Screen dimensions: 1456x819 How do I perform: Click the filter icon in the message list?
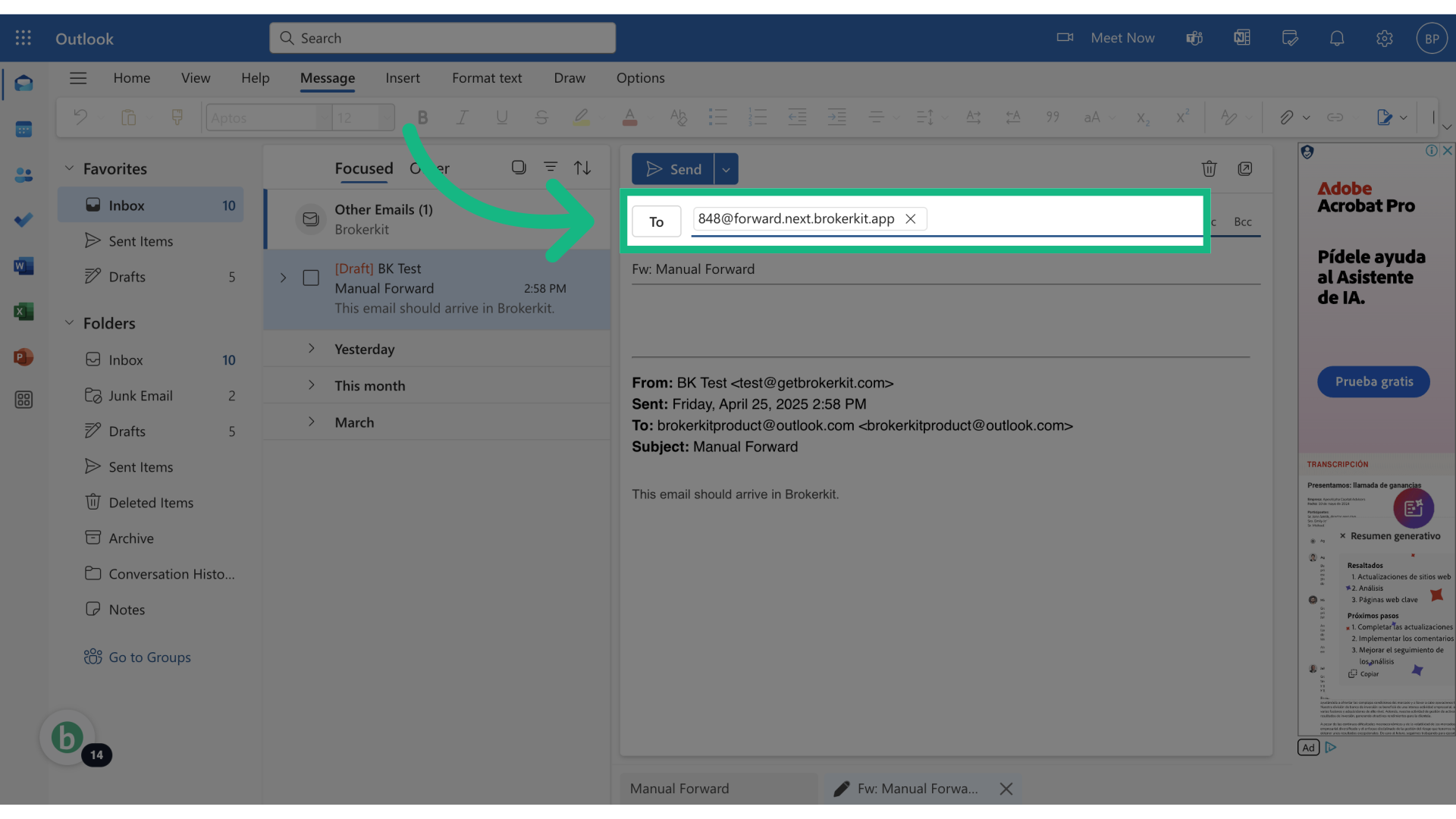pyautogui.click(x=551, y=168)
